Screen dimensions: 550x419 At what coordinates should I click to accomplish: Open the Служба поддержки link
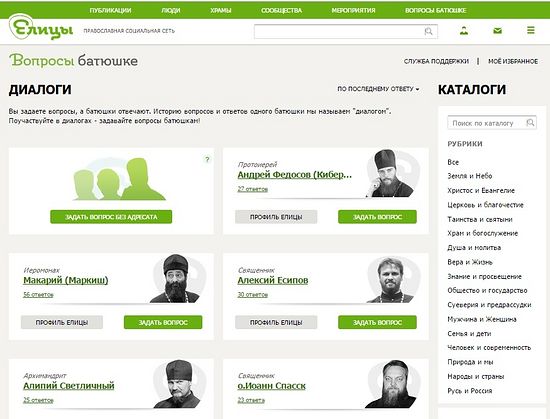click(x=436, y=61)
